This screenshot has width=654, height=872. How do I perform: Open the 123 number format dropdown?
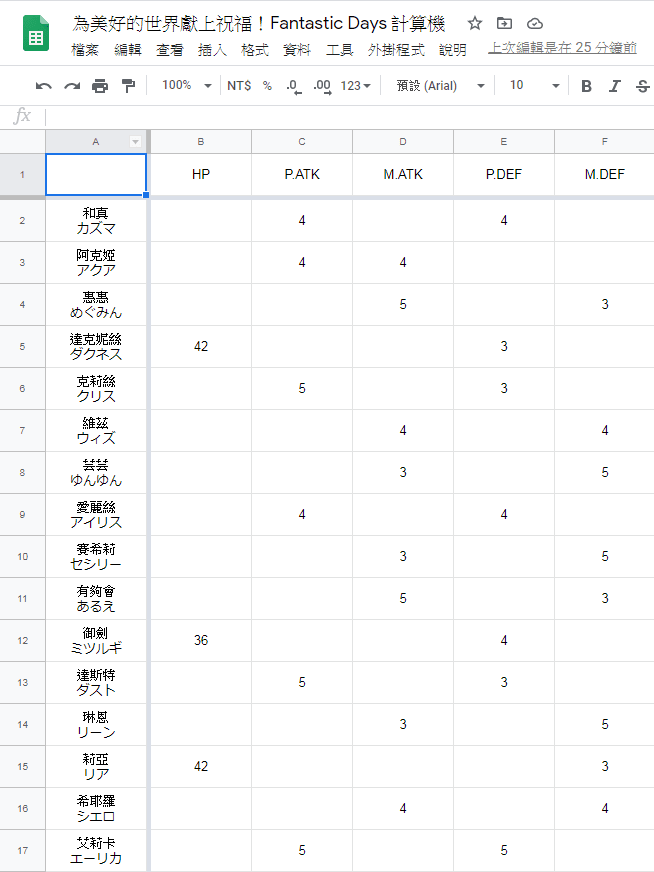pyautogui.click(x=355, y=86)
